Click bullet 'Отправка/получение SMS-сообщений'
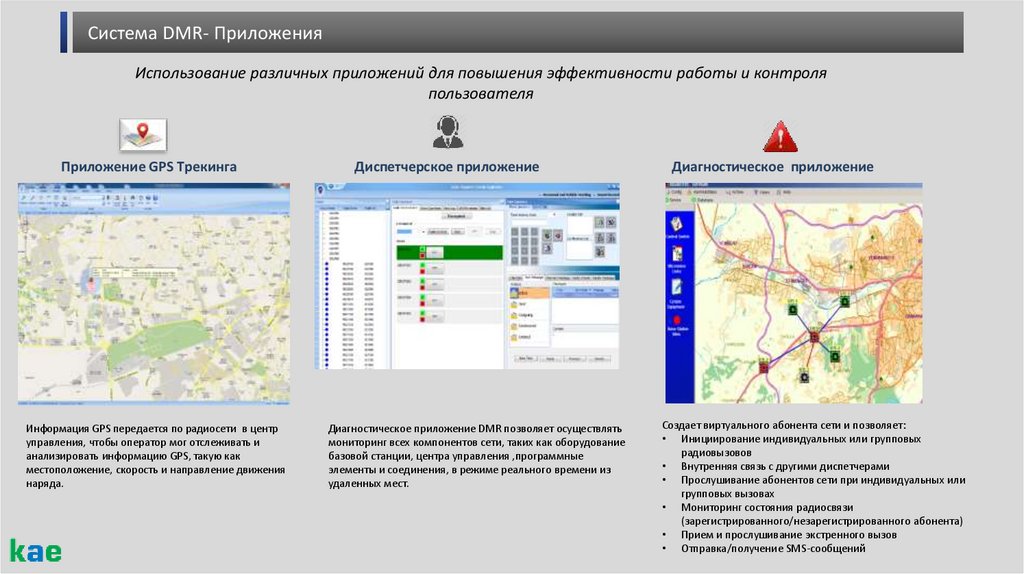The width and height of the screenshot is (1024, 574). [773, 549]
